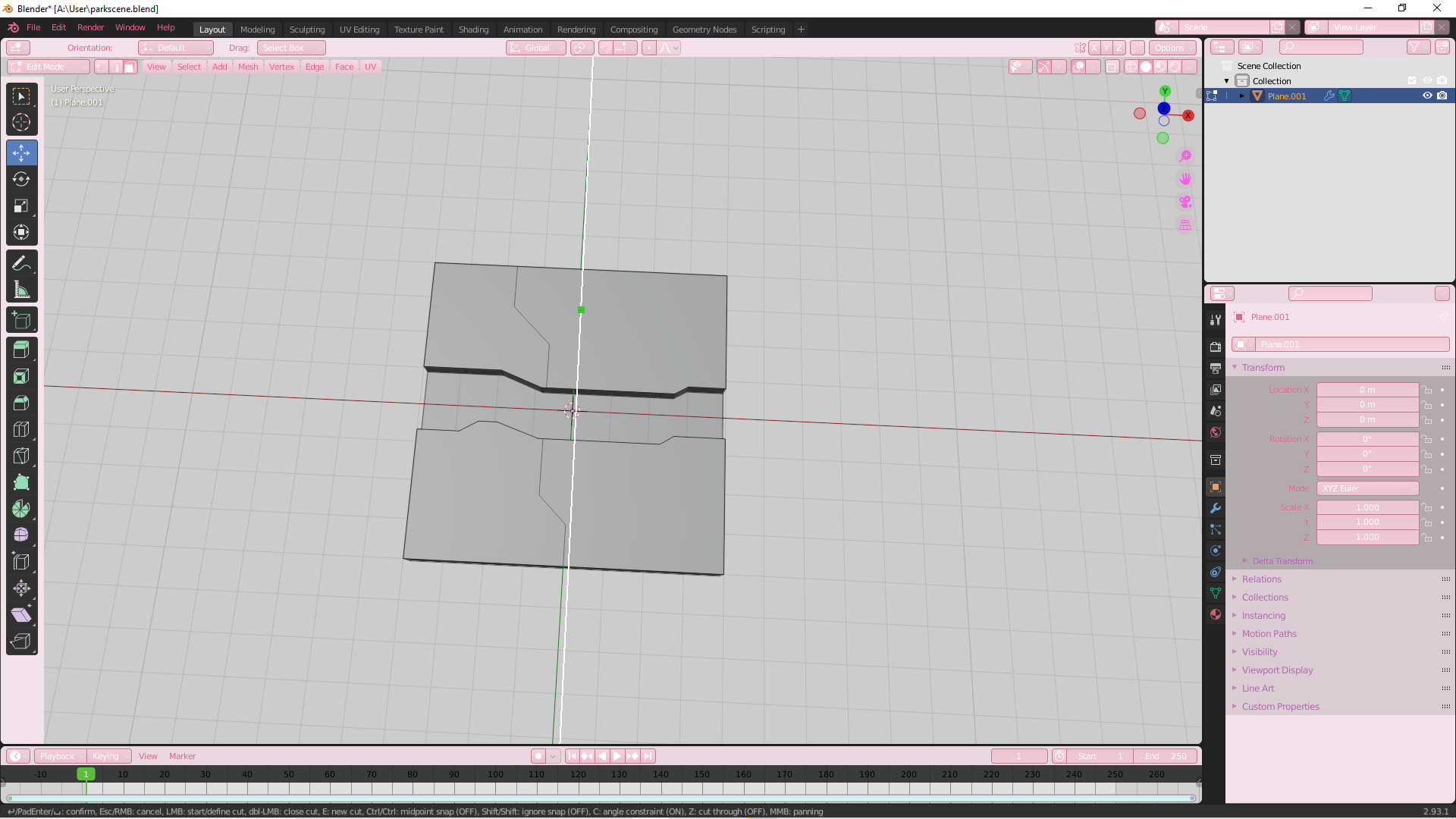1456x819 pixels.
Task: Open the Edit Mode dropdown
Action: click(x=49, y=67)
